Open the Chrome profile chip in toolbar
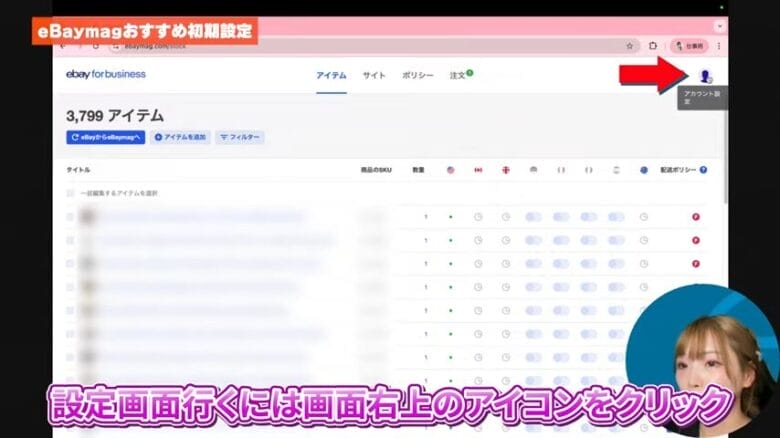Viewport: 780px width, 438px height. [x=688, y=46]
